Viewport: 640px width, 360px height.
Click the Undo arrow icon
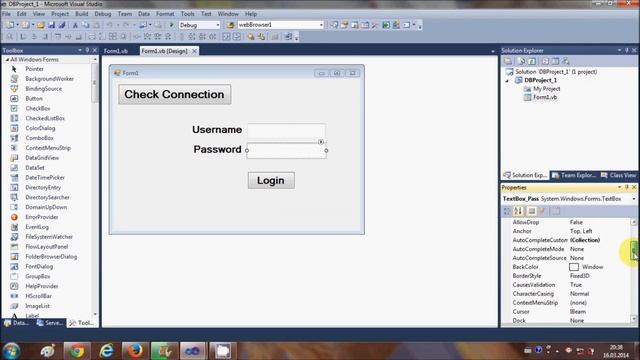[109, 25]
